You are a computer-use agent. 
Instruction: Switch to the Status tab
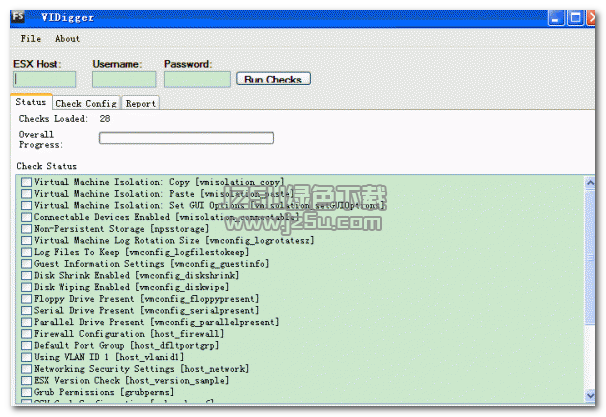[x=31, y=102]
